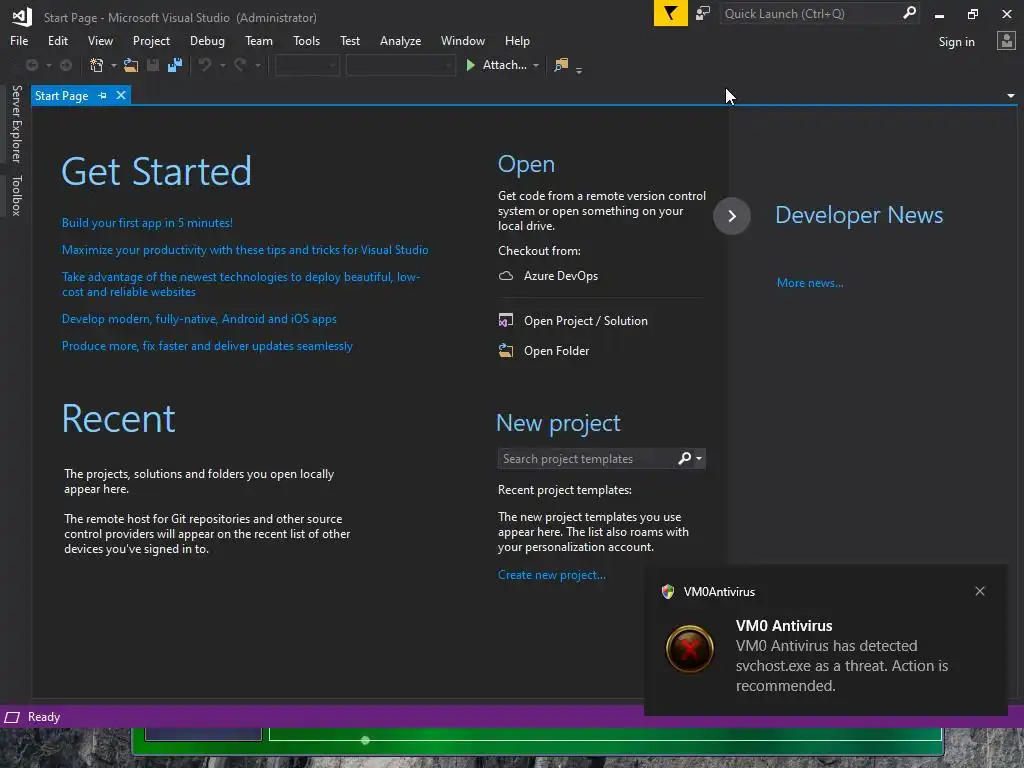Click the account avatar icon
Viewport: 1024px width, 768px height.
[1006, 41]
